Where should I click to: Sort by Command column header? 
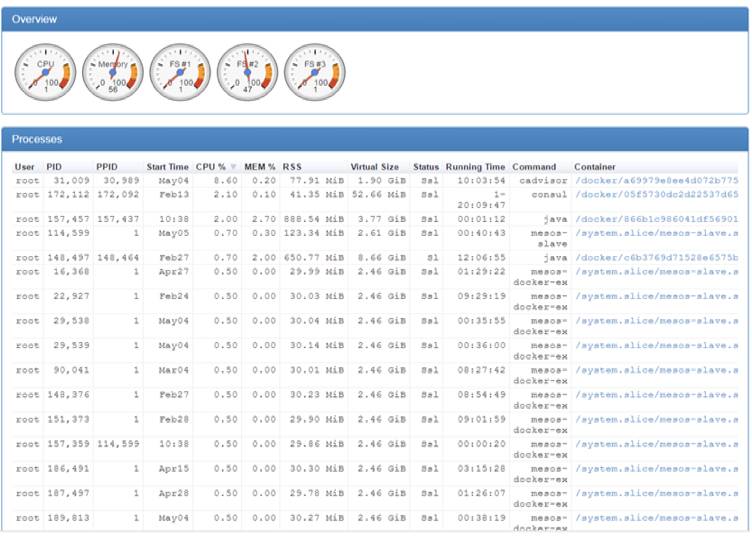click(x=534, y=167)
